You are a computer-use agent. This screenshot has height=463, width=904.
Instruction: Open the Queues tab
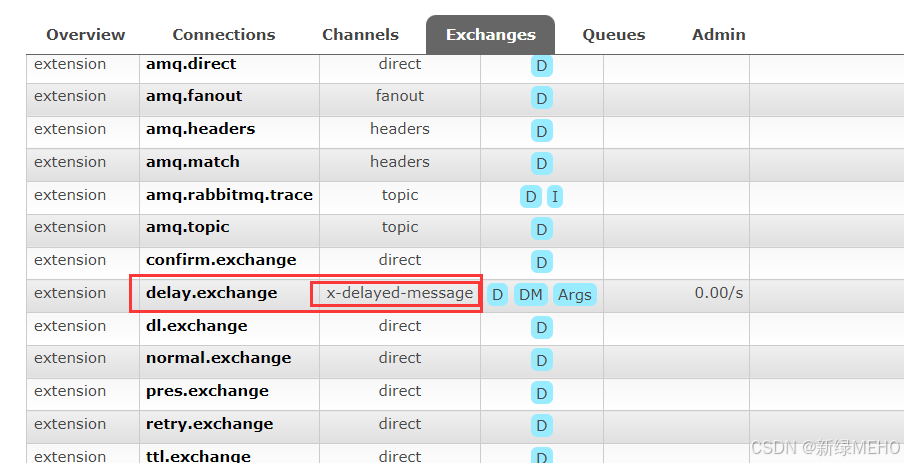click(613, 35)
